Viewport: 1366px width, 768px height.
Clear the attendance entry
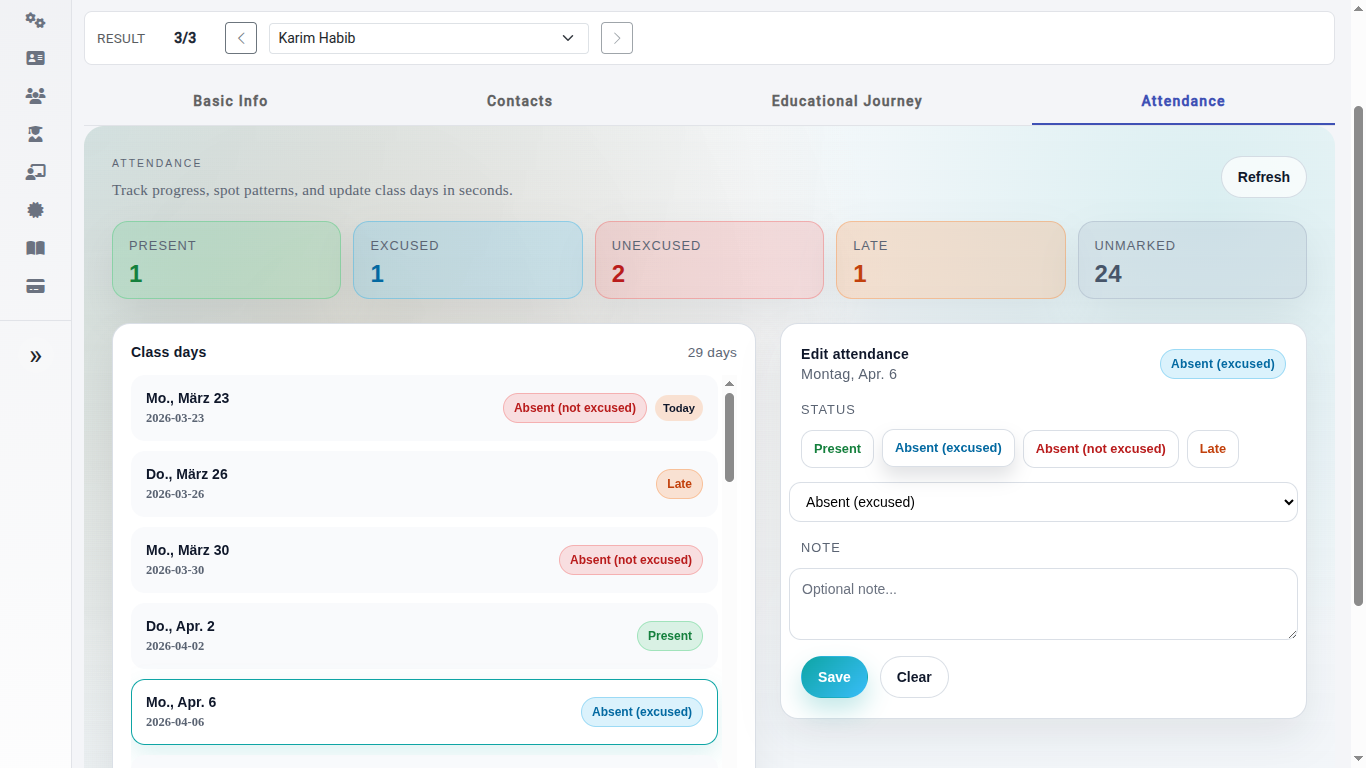914,677
